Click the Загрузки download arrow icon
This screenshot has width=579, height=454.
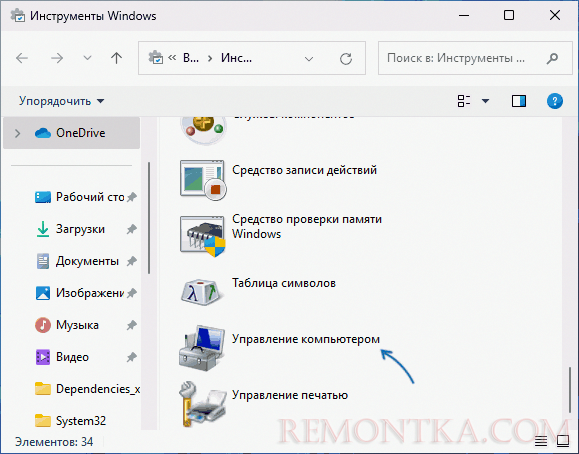pyautogui.click(x=43, y=229)
